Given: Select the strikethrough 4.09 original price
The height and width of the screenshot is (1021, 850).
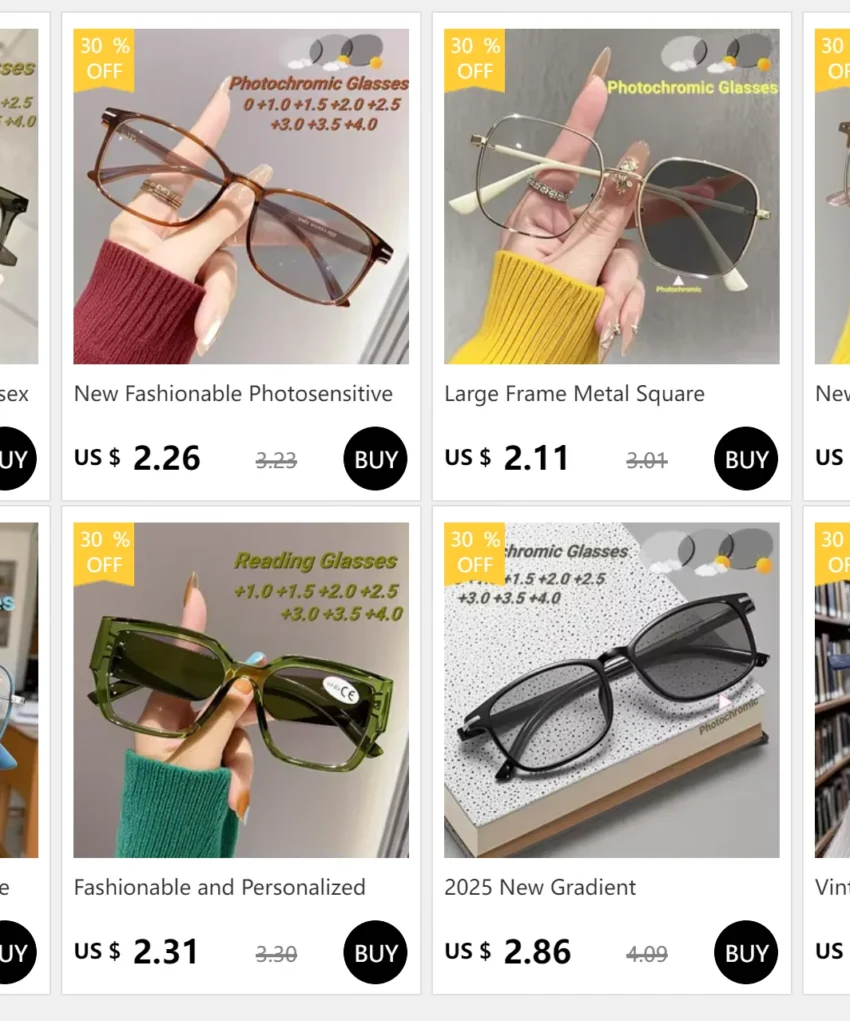Looking at the screenshot, I should [647, 954].
